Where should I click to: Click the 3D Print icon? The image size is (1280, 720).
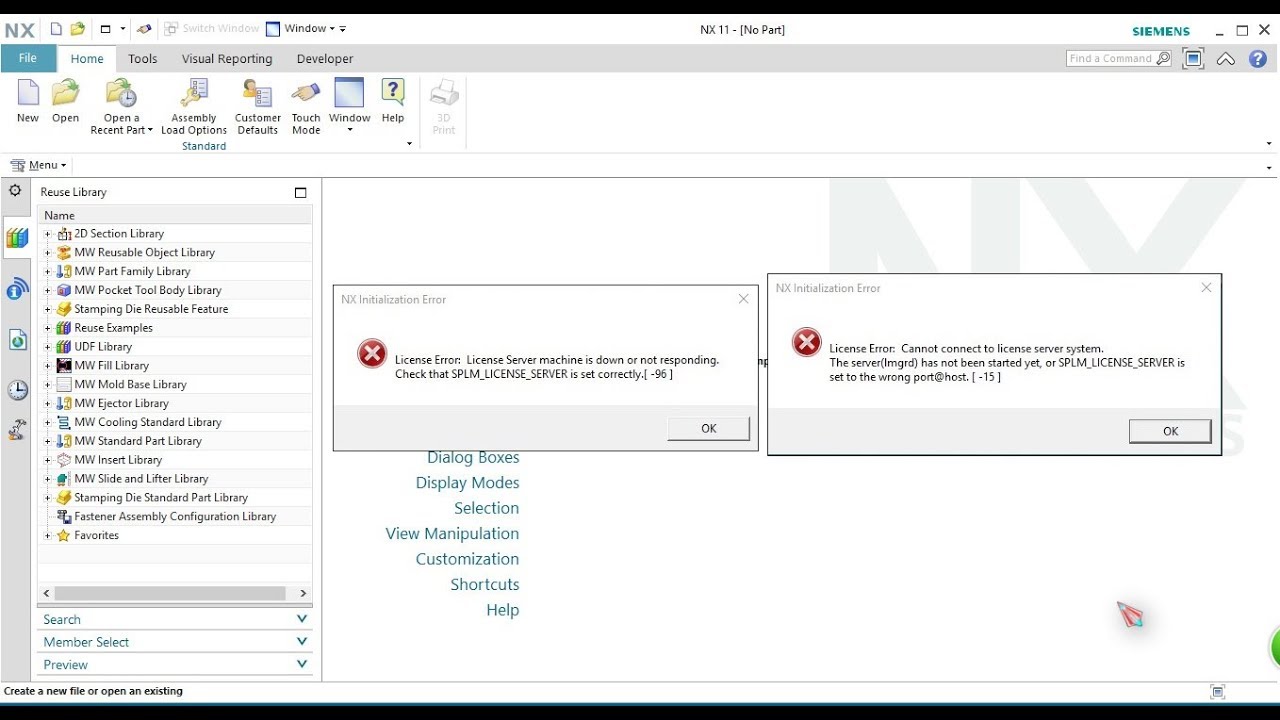pos(444,94)
